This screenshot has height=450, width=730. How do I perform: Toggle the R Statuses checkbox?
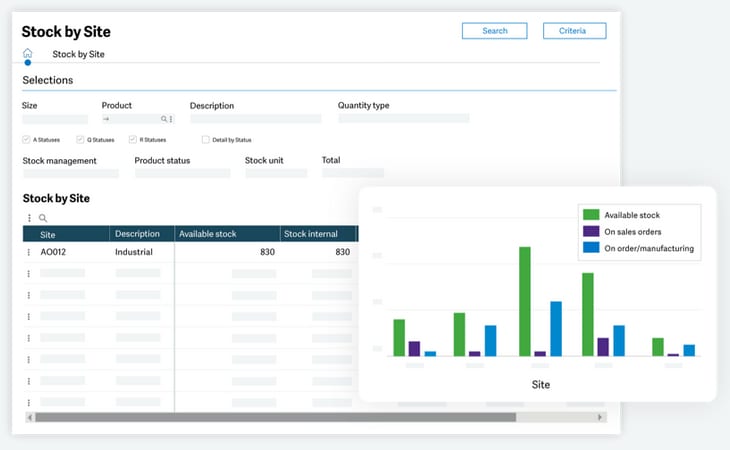[133, 139]
